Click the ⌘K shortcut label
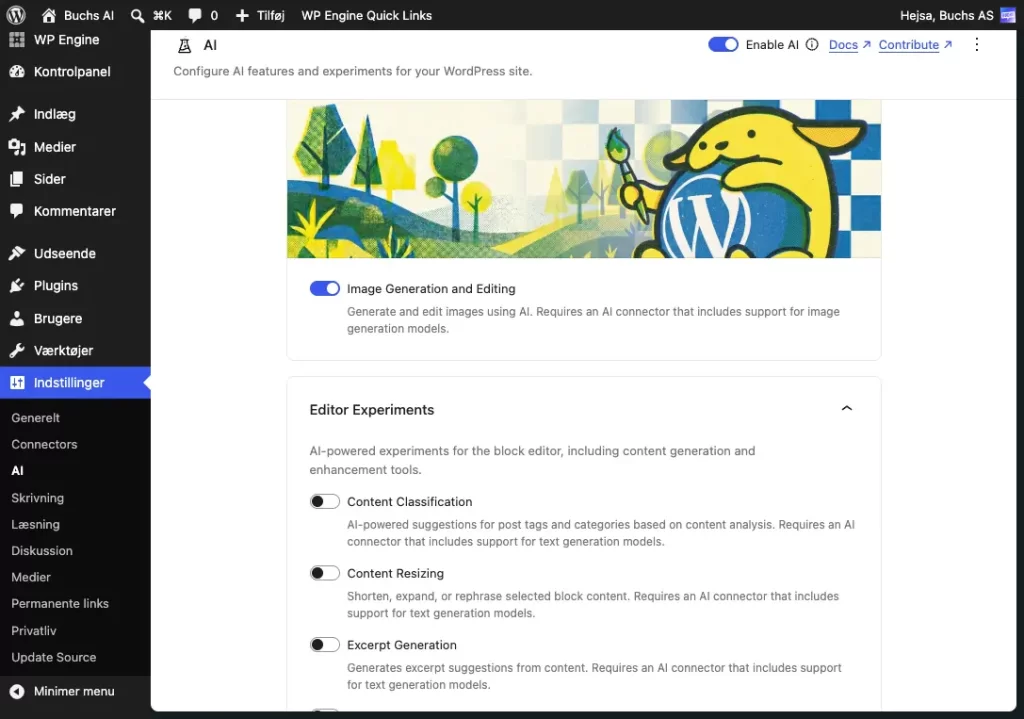The width and height of the screenshot is (1024, 719). click(163, 16)
